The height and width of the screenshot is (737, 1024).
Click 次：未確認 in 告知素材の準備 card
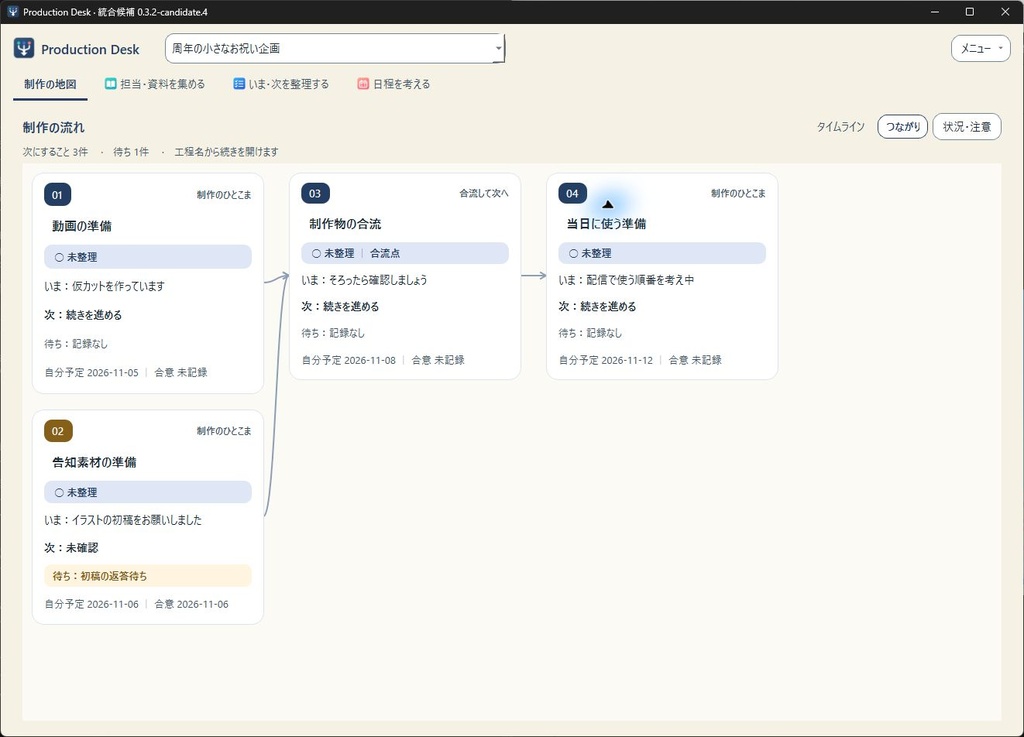[71, 548]
